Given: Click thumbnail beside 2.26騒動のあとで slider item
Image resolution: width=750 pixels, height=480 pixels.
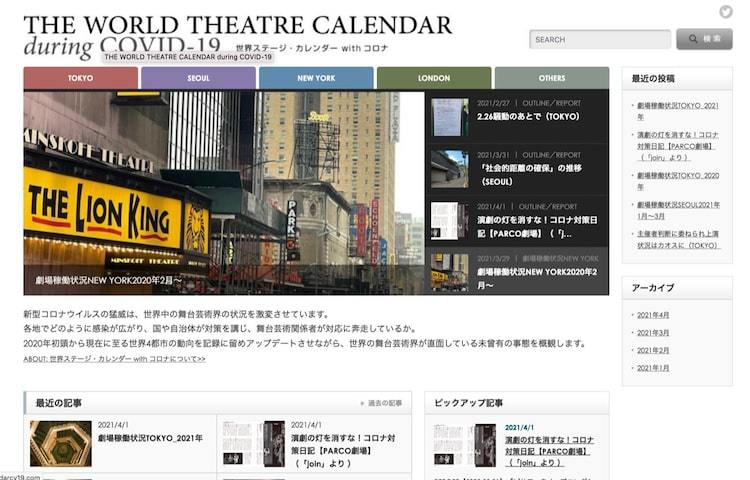Looking at the screenshot, I should (450, 117).
